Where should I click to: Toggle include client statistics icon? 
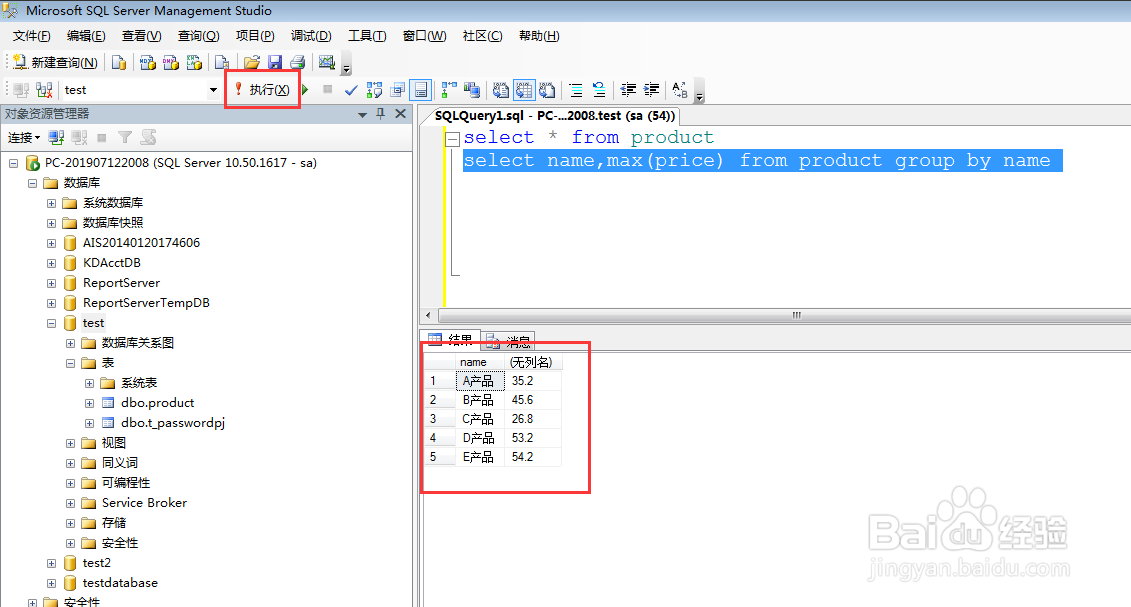(x=472, y=90)
